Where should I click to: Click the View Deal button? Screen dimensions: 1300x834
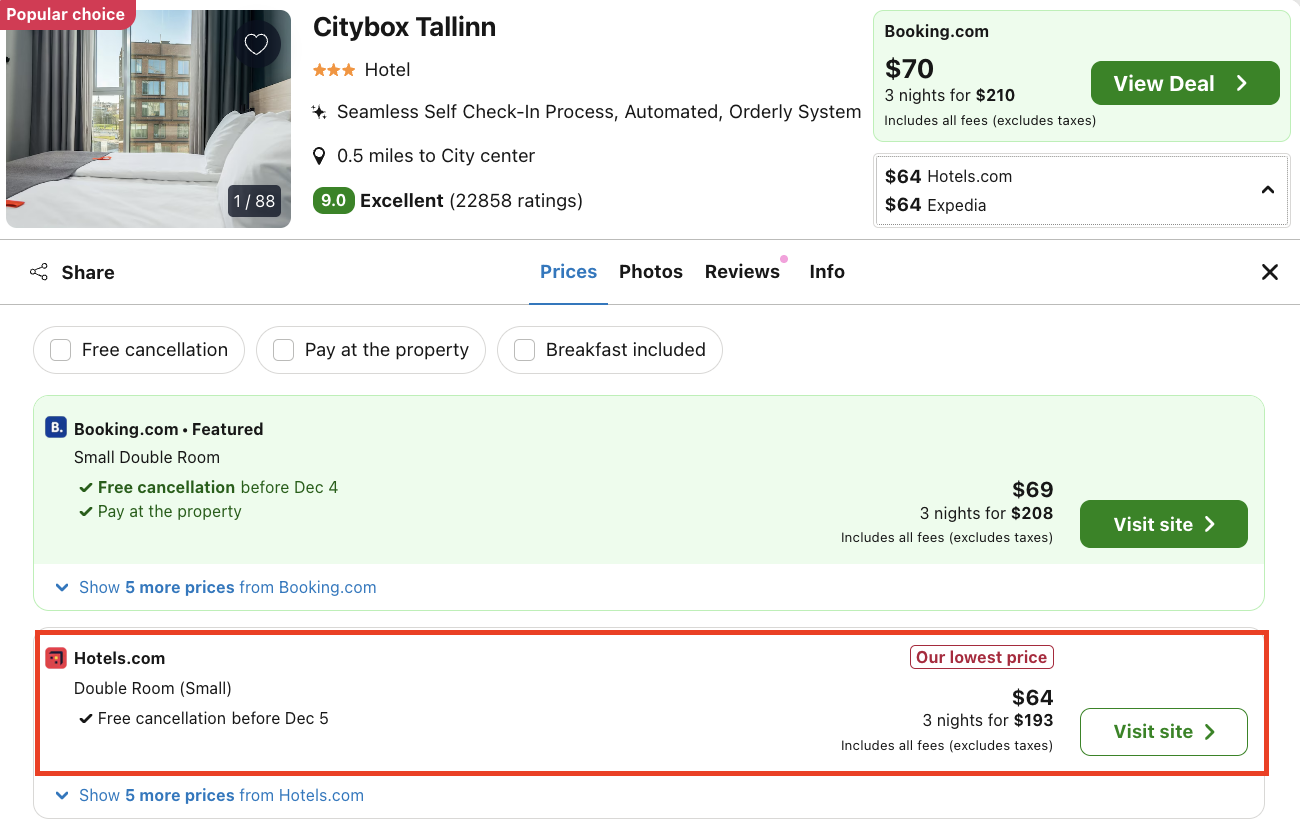click(x=1185, y=83)
